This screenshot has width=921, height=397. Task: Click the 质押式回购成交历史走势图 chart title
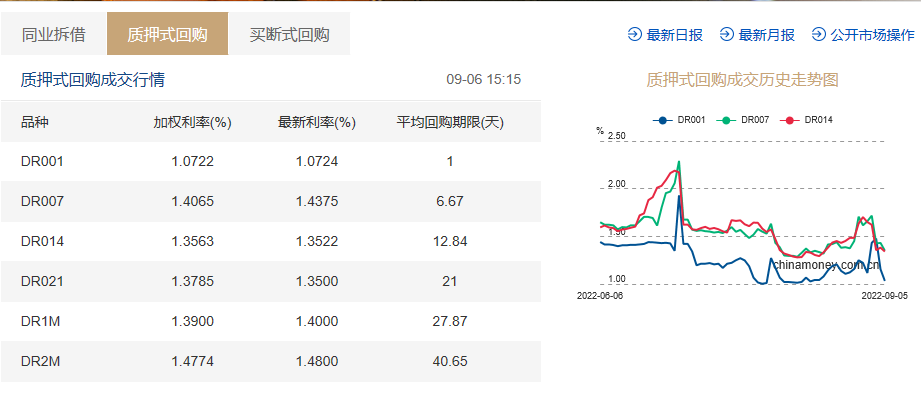pyautogui.click(x=742, y=79)
